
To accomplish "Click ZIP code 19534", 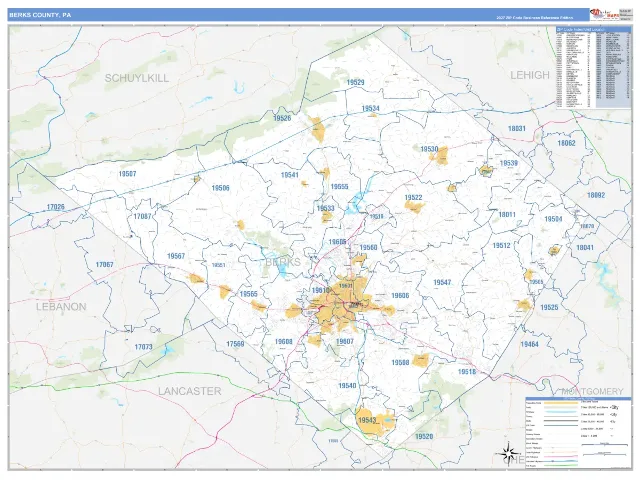I will 371,109.
